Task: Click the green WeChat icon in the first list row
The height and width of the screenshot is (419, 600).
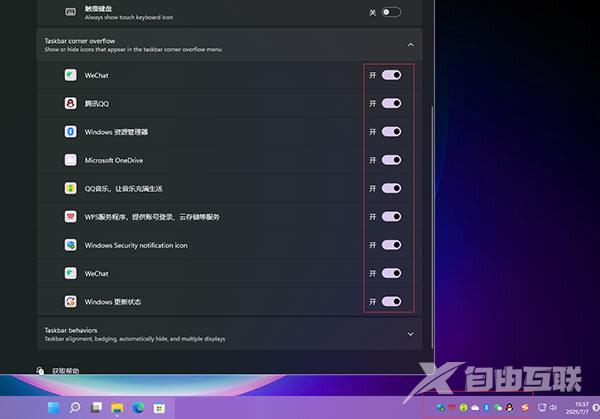Action: (x=70, y=75)
